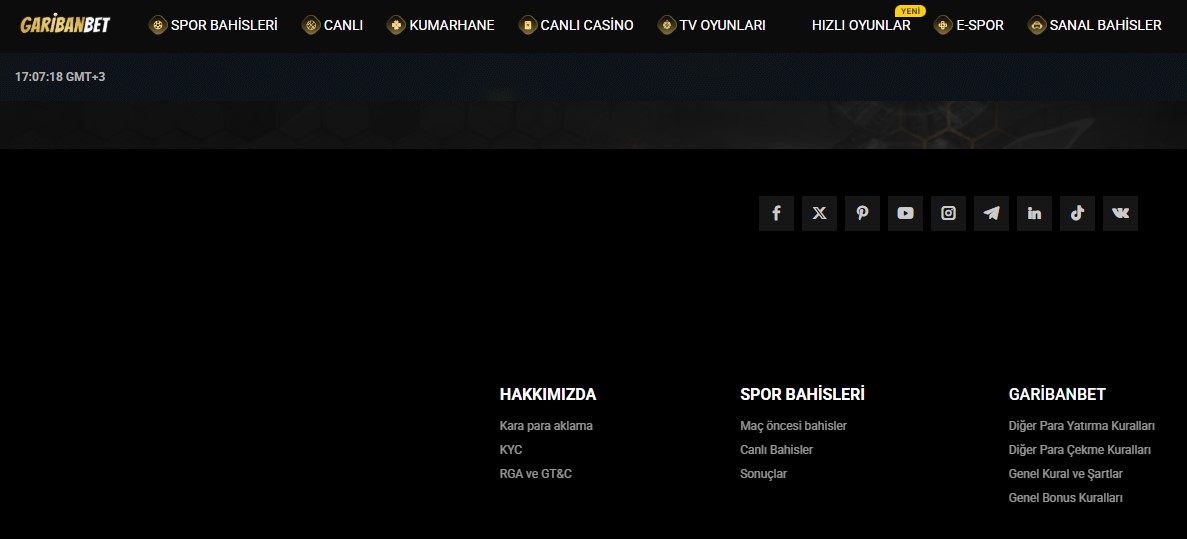Open the VK social icon
Image resolution: width=1187 pixels, height=539 pixels.
click(1120, 213)
